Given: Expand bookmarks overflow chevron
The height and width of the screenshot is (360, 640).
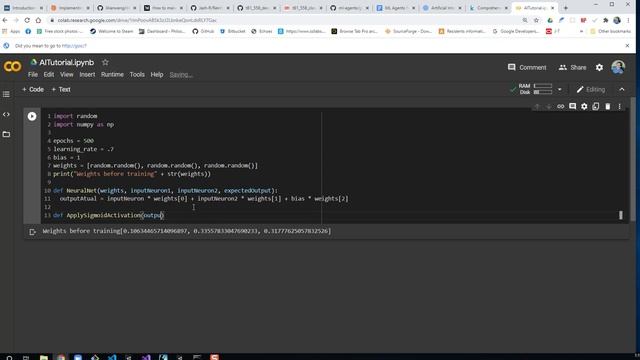Looking at the screenshot, I should [581, 31].
